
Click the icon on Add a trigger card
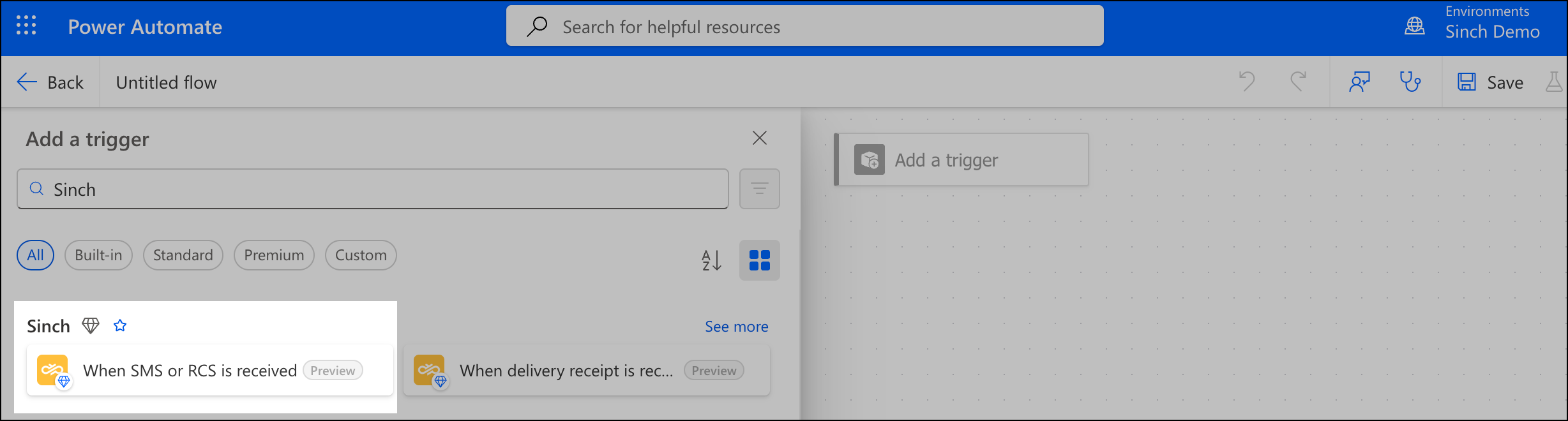[870, 159]
